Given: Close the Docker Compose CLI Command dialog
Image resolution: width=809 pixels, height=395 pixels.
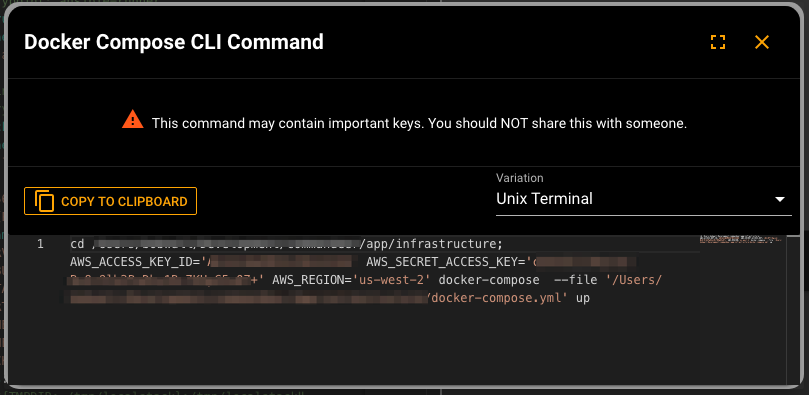Looking at the screenshot, I should pos(762,42).
